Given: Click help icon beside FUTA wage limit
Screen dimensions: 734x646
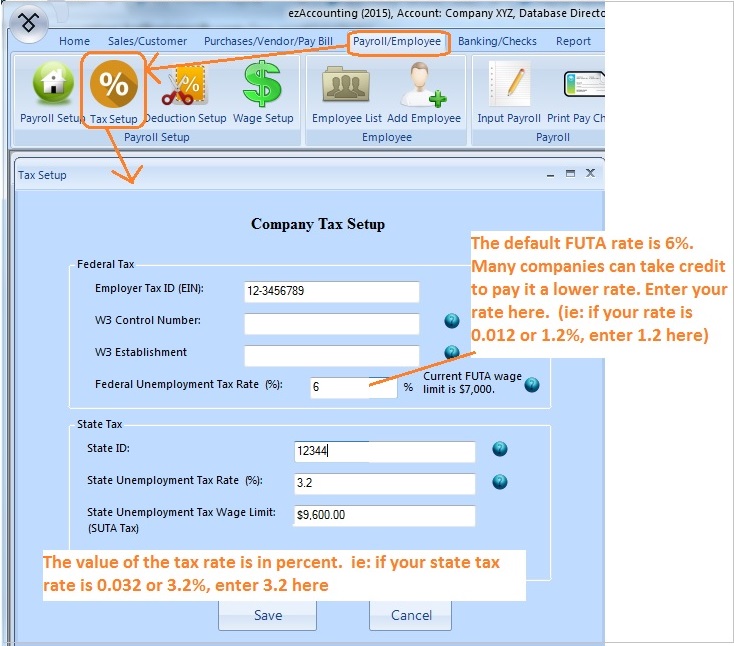Looking at the screenshot, I should coord(532,385).
